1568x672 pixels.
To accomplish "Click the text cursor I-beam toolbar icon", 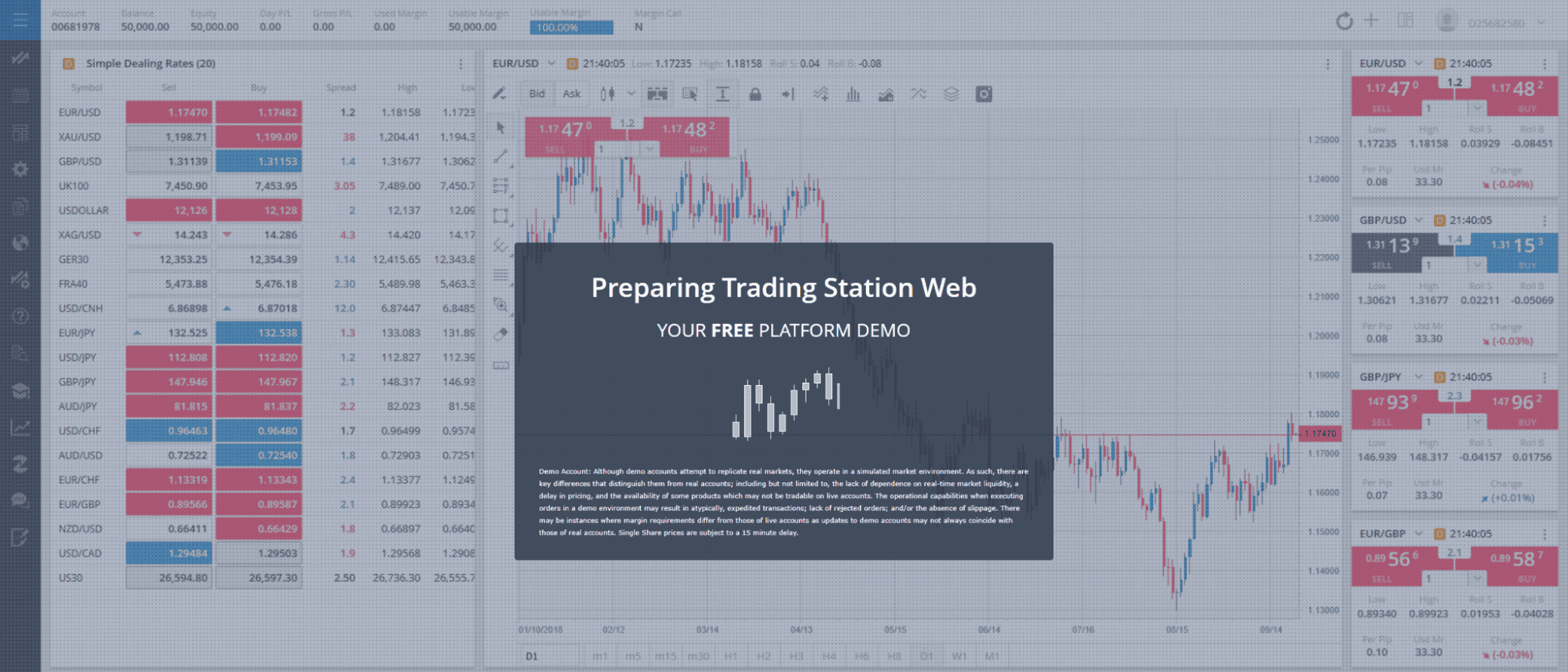I will coord(722,94).
